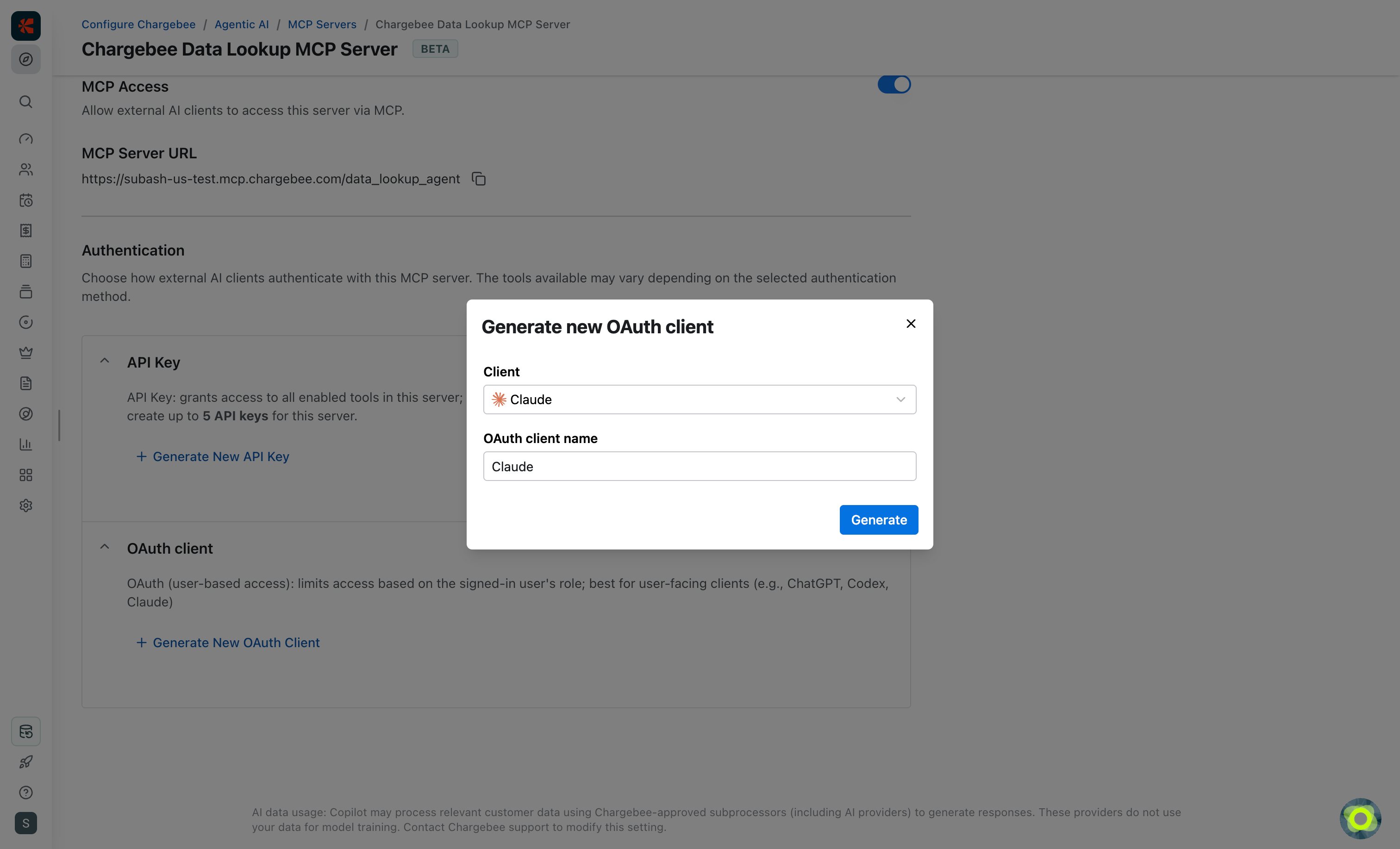Viewport: 1400px width, 849px height.
Task: Open the search magnifier in the sidebar
Action: (x=25, y=102)
